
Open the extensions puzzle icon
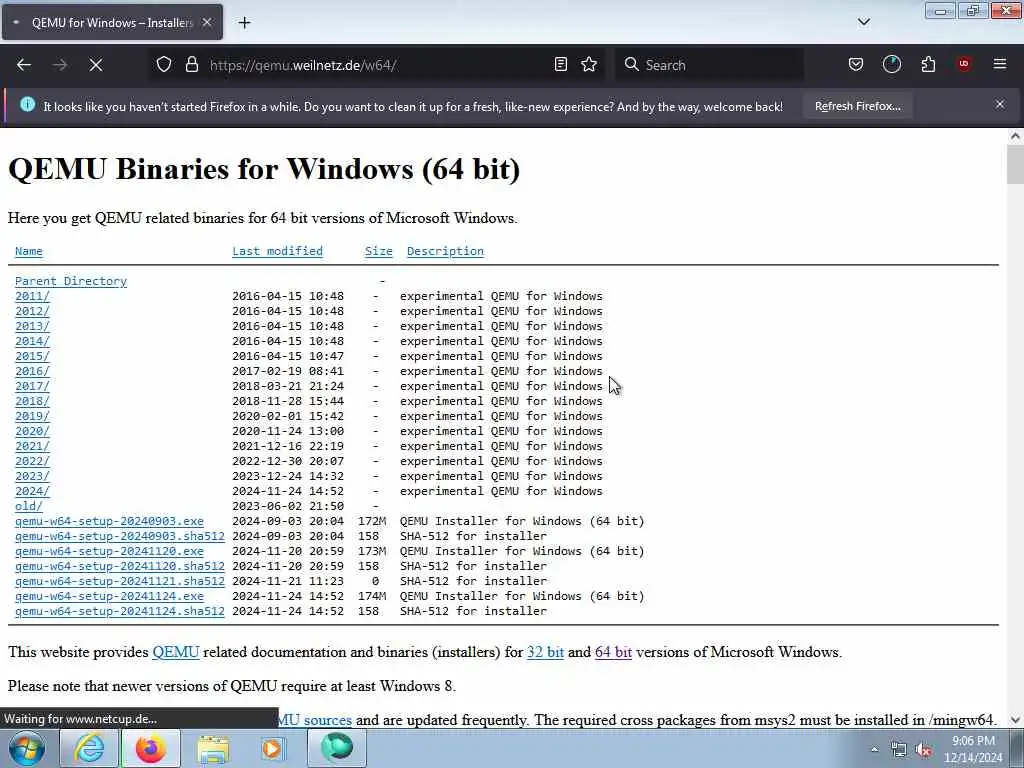coord(928,64)
